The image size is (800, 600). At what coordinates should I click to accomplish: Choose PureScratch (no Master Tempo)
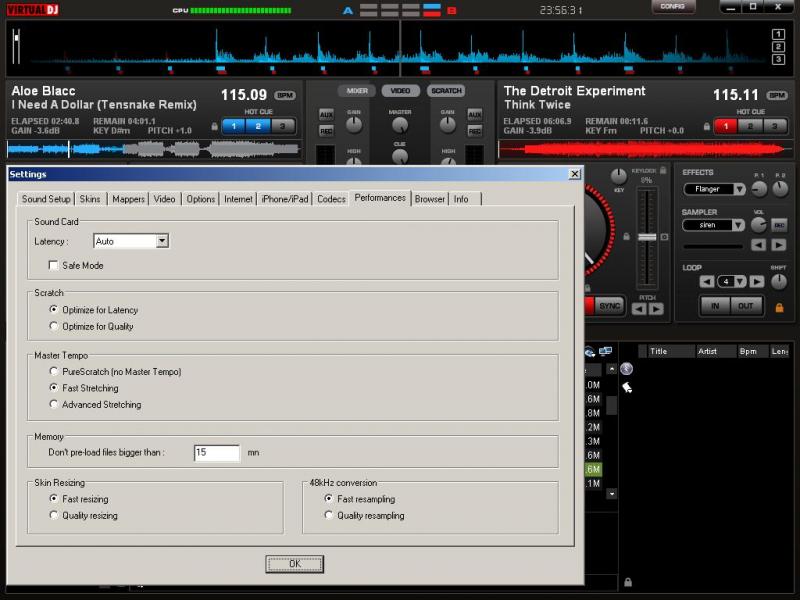(x=54, y=371)
